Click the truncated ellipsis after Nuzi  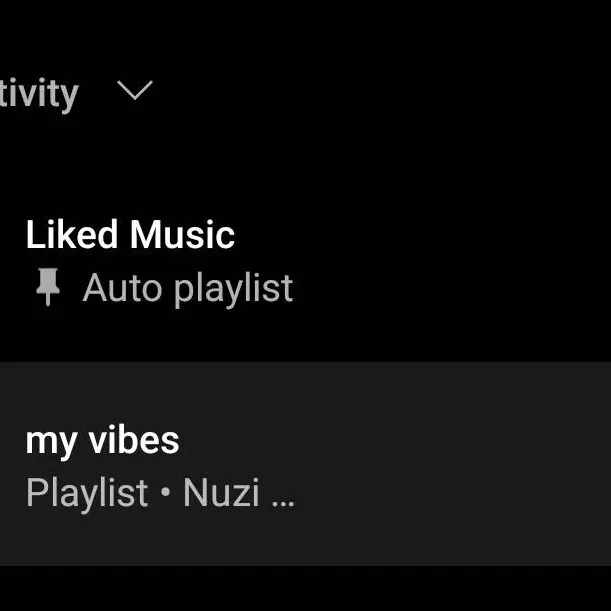[283, 497]
